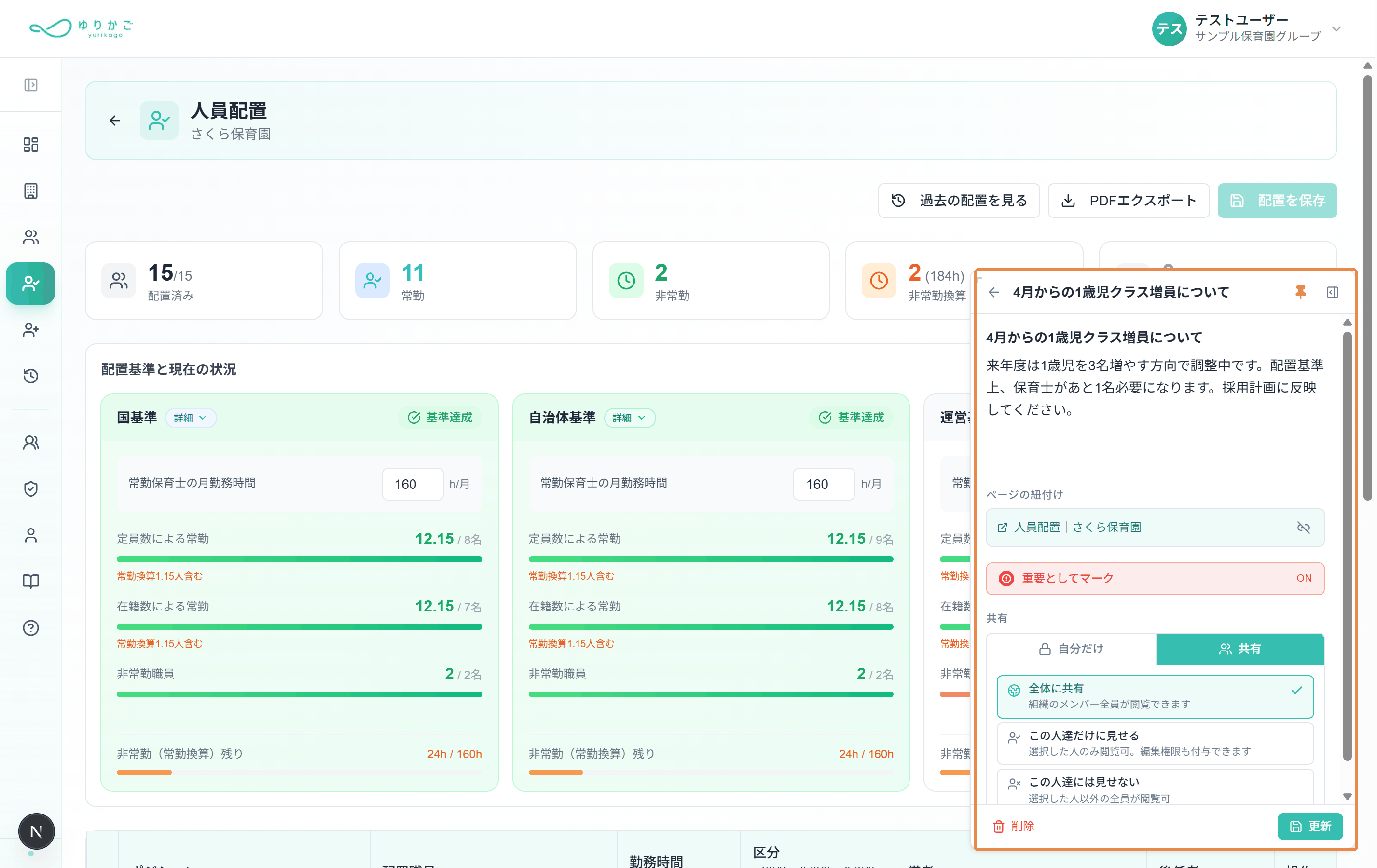Unlink the page with the broken-link icon
The width and height of the screenshot is (1377, 868).
tap(1303, 528)
